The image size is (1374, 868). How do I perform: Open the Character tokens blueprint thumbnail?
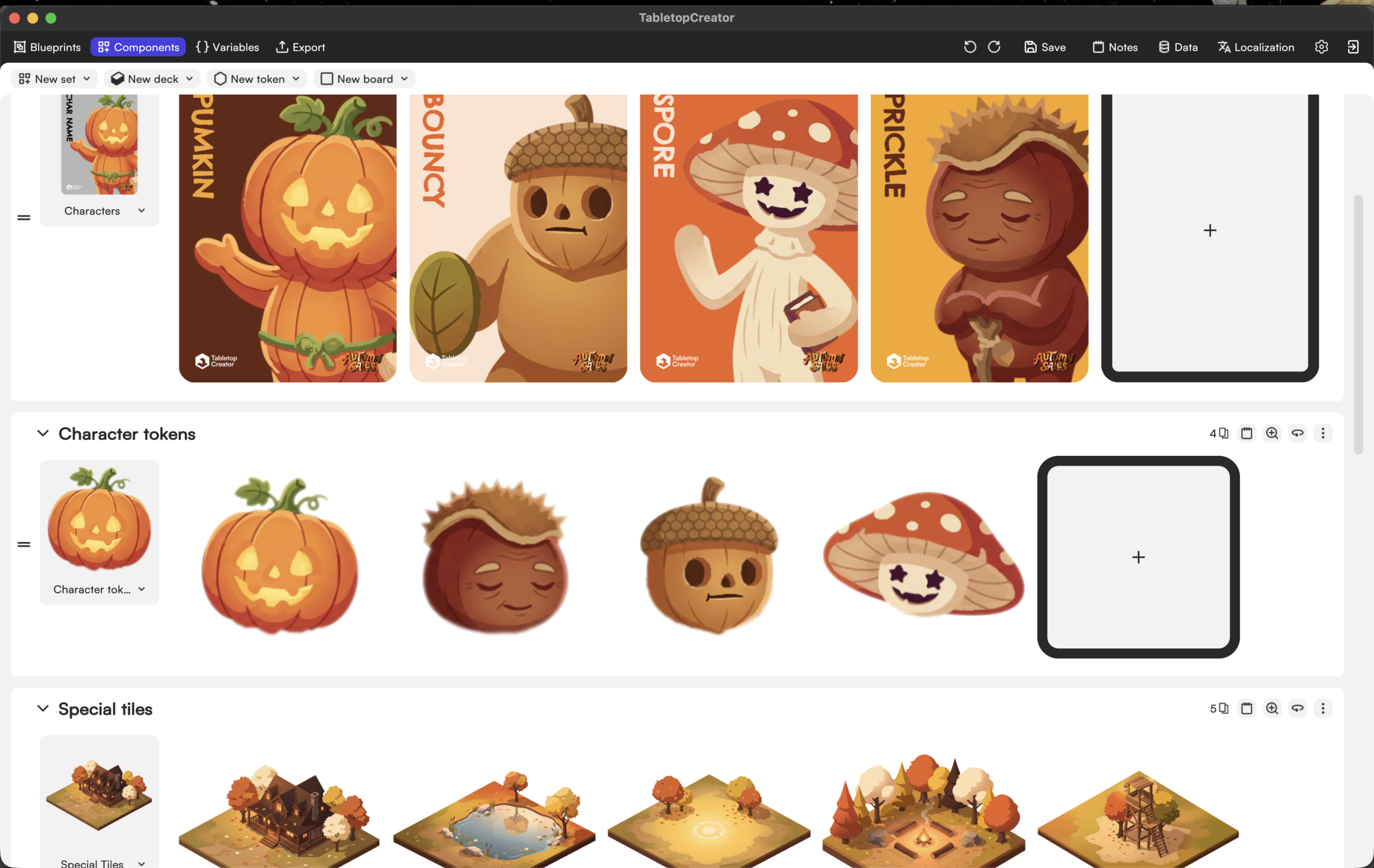(99, 518)
